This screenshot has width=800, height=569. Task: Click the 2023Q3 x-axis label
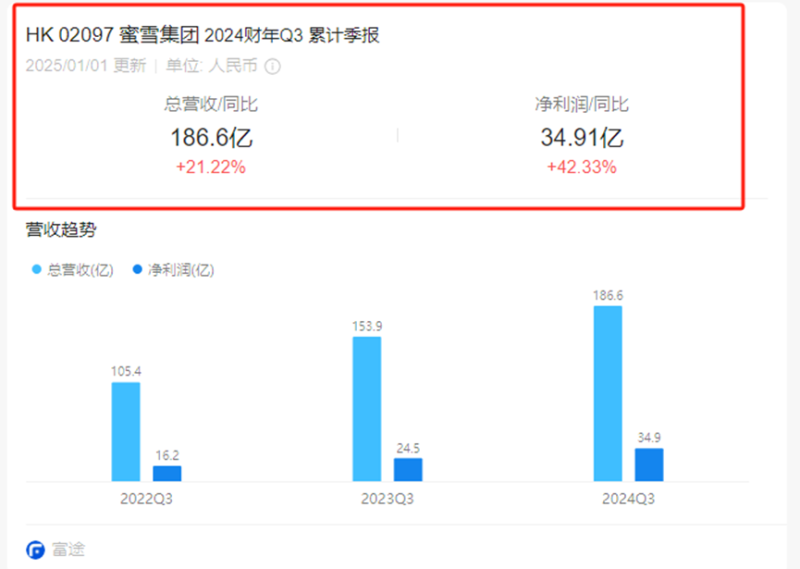pos(387,497)
